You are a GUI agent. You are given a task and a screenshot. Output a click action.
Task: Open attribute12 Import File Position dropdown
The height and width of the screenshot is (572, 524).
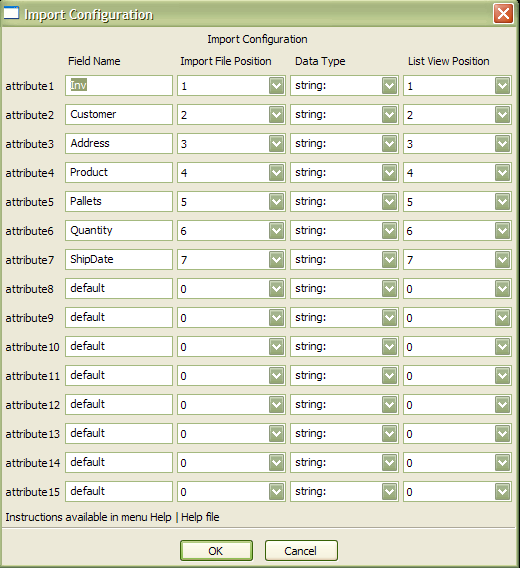(277, 405)
